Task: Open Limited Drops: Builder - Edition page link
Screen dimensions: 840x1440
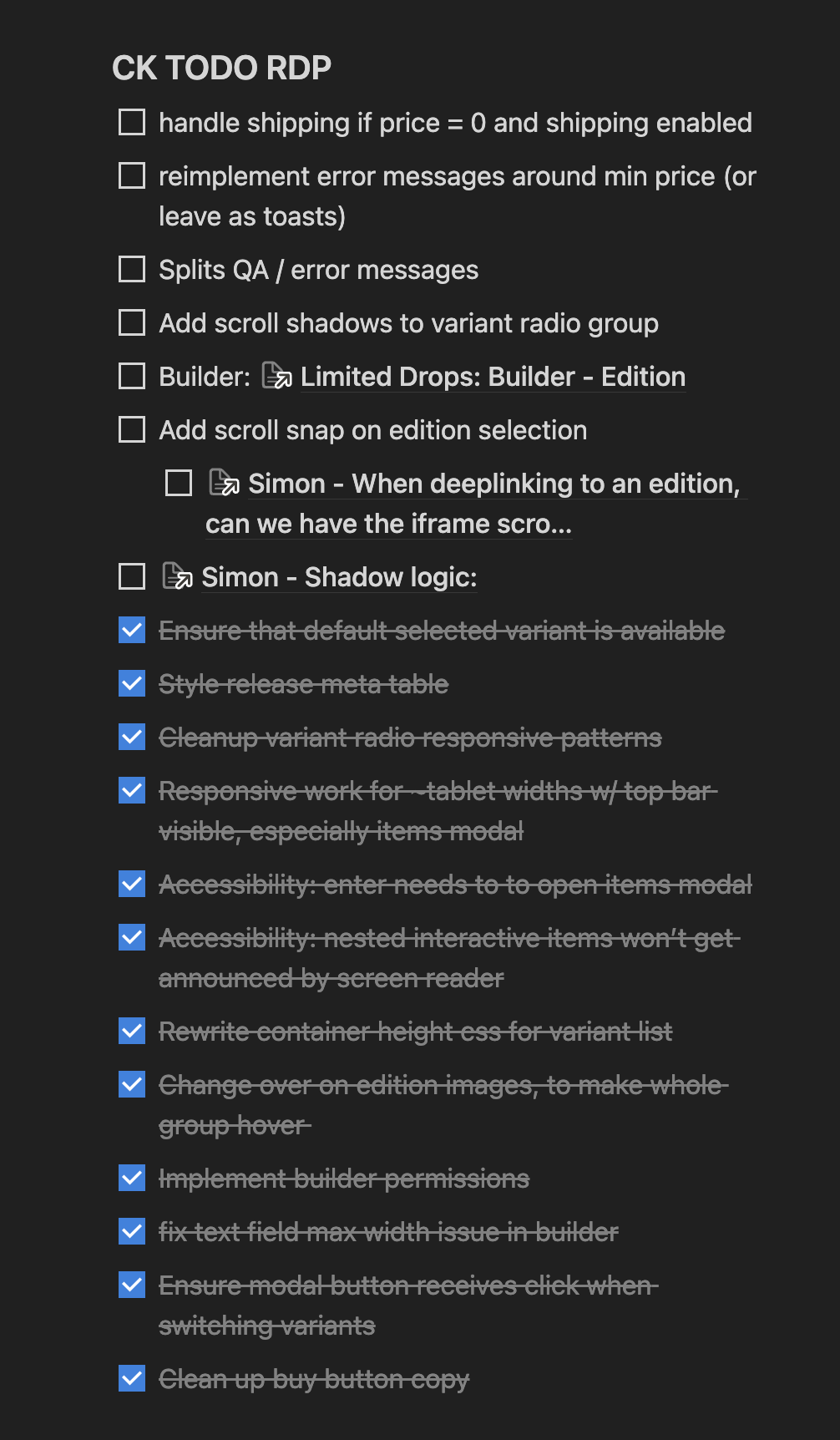Action: [493, 377]
